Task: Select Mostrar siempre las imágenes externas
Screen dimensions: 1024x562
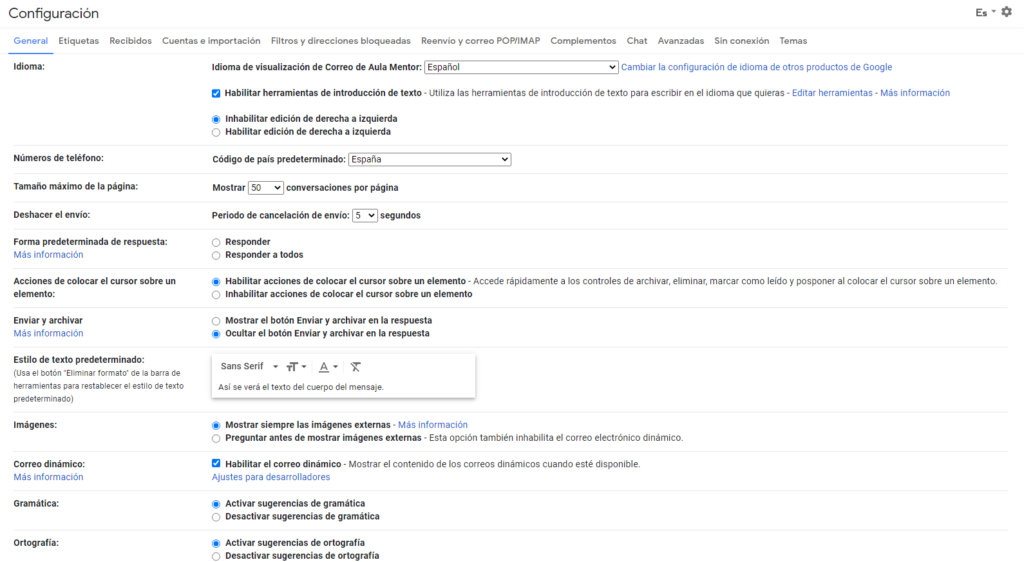Action: coord(216,426)
